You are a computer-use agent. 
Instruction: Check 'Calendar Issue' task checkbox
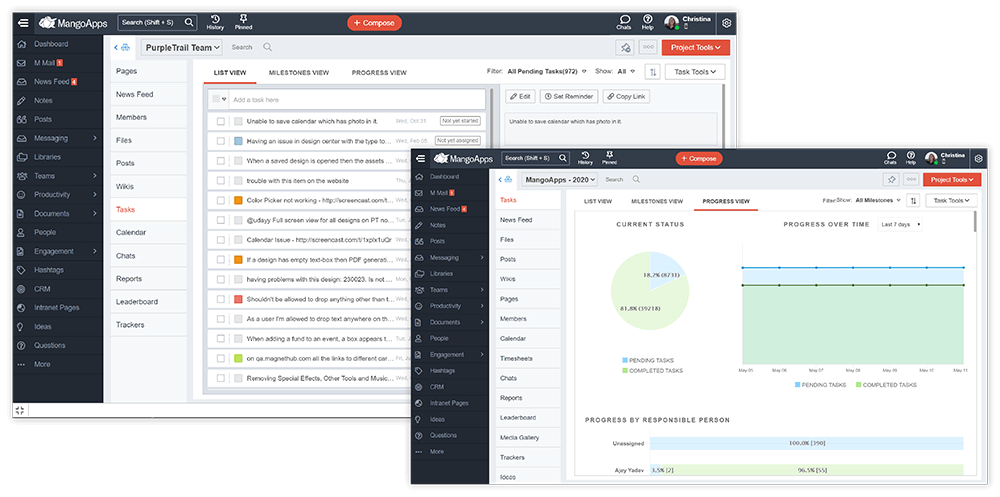pos(221,240)
